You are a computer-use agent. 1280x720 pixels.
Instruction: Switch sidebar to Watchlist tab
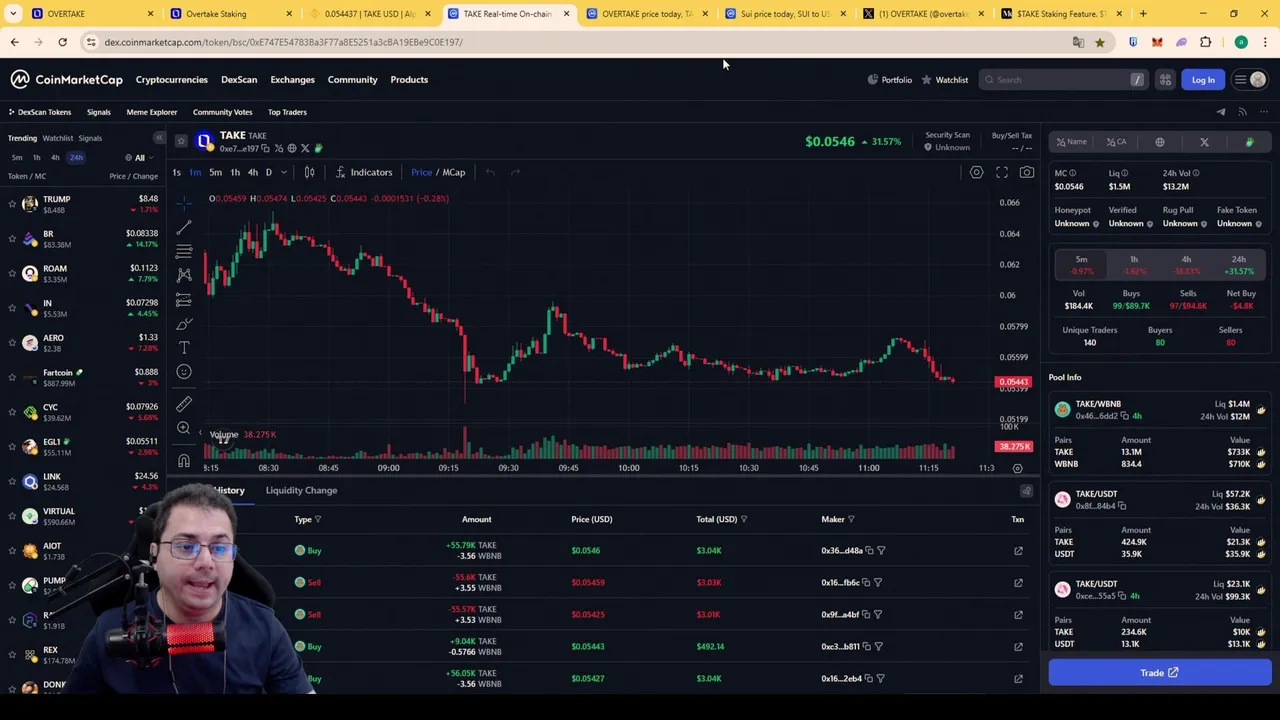pyautogui.click(x=57, y=138)
